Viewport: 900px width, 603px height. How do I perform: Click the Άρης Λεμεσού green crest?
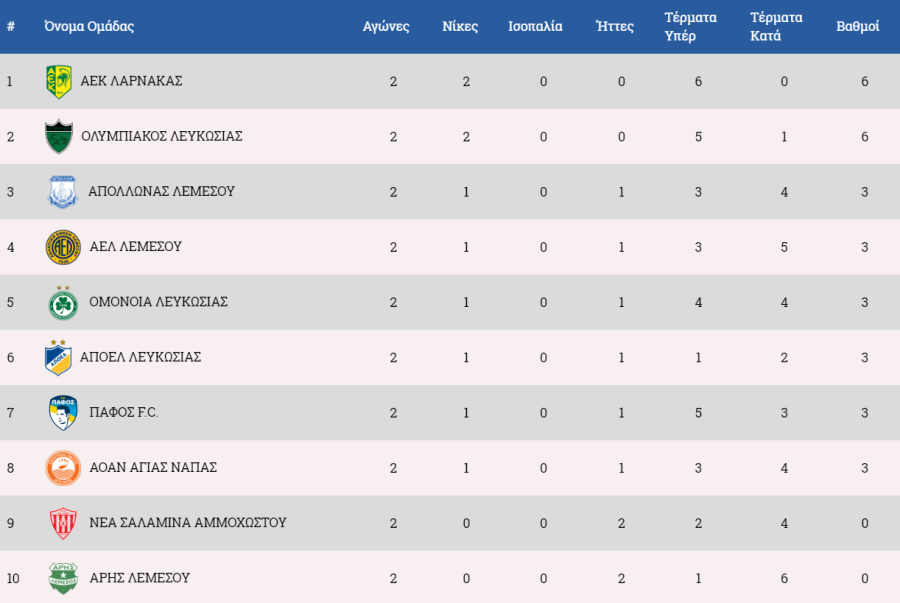(x=63, y=578)
